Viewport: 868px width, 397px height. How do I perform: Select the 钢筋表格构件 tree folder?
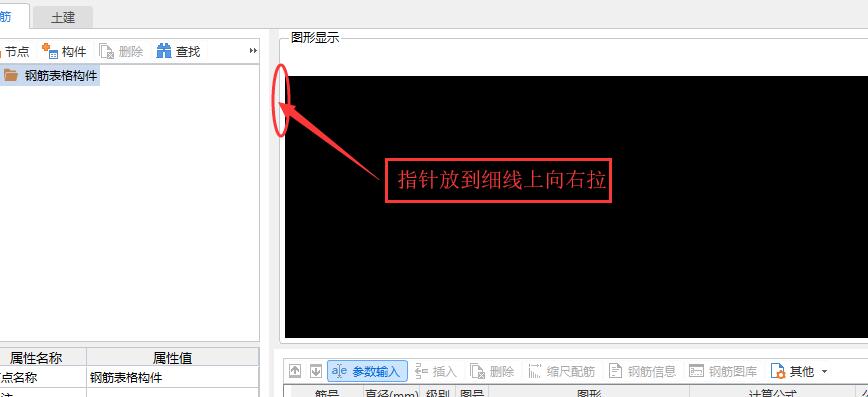51,75
